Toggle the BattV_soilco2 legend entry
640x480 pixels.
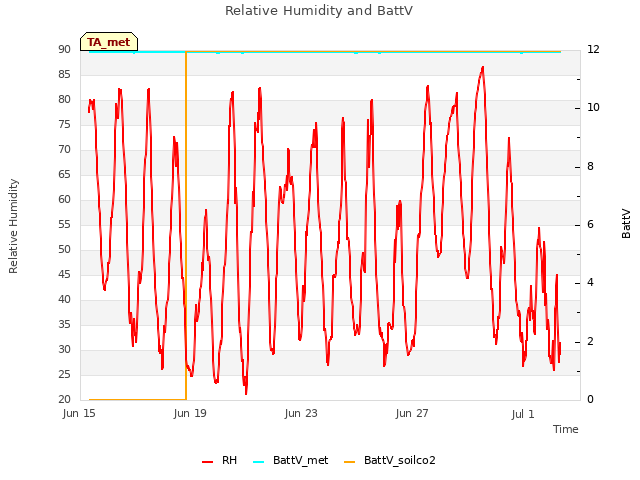390,460
